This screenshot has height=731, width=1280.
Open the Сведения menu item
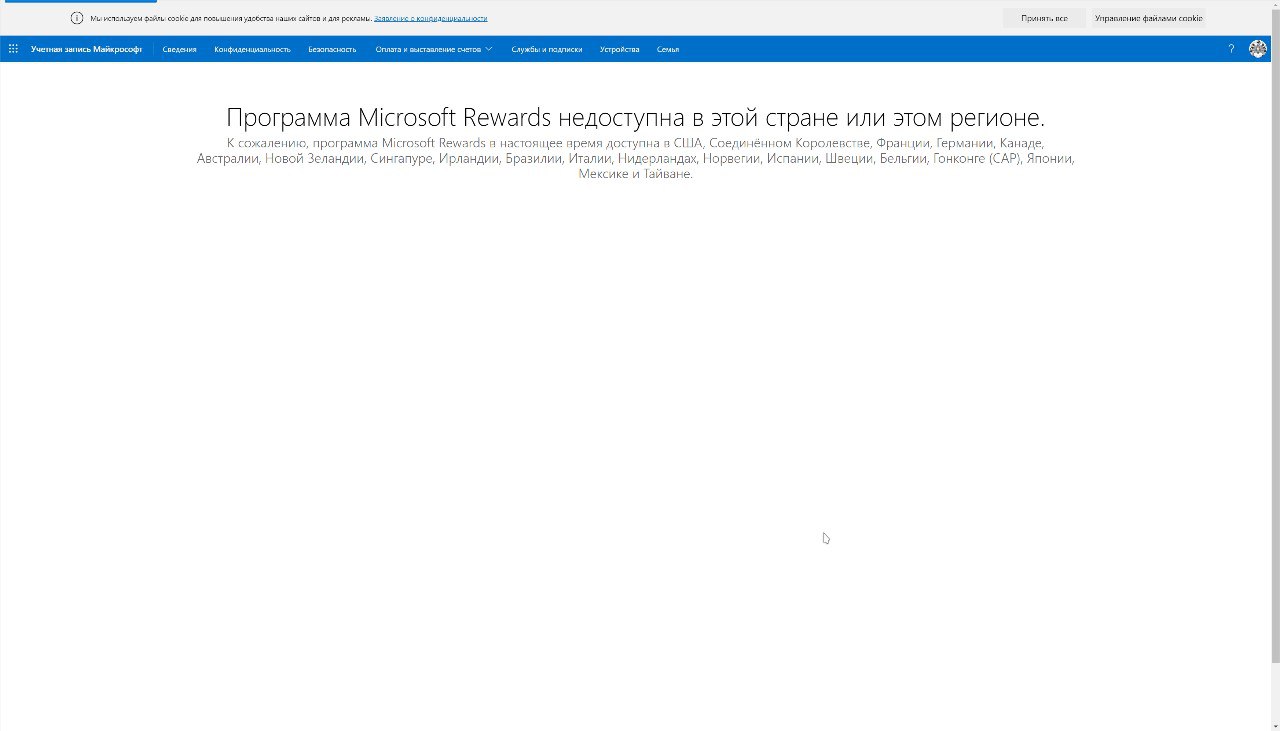(180, 49)
